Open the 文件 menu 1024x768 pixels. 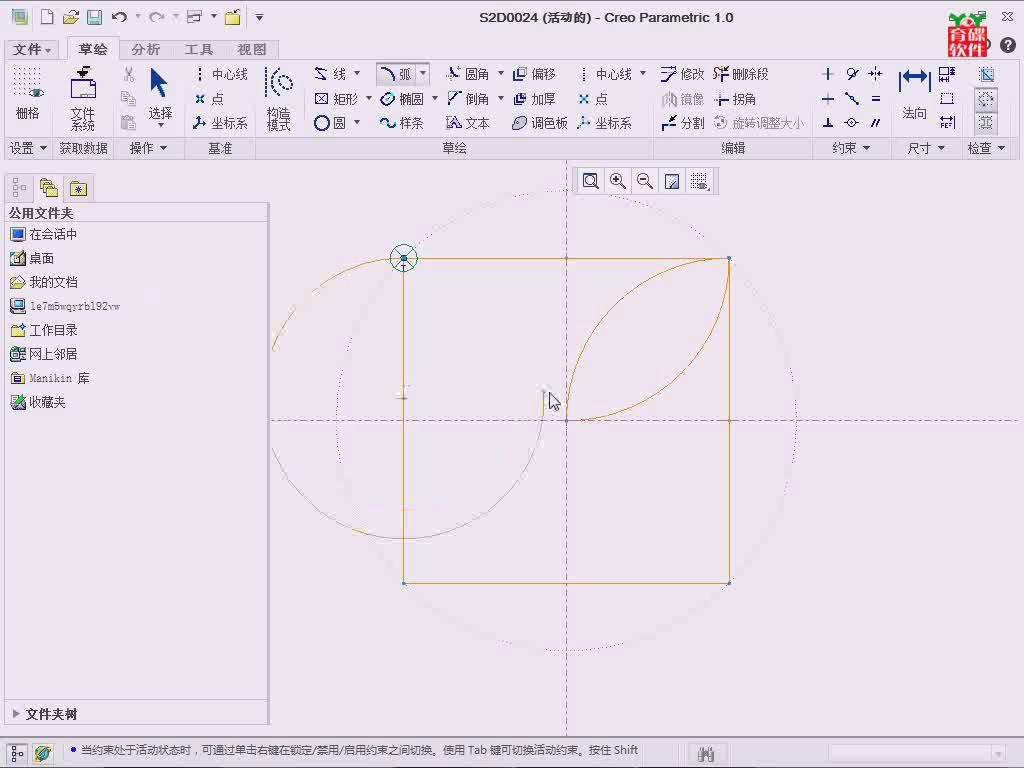point(31,50)
